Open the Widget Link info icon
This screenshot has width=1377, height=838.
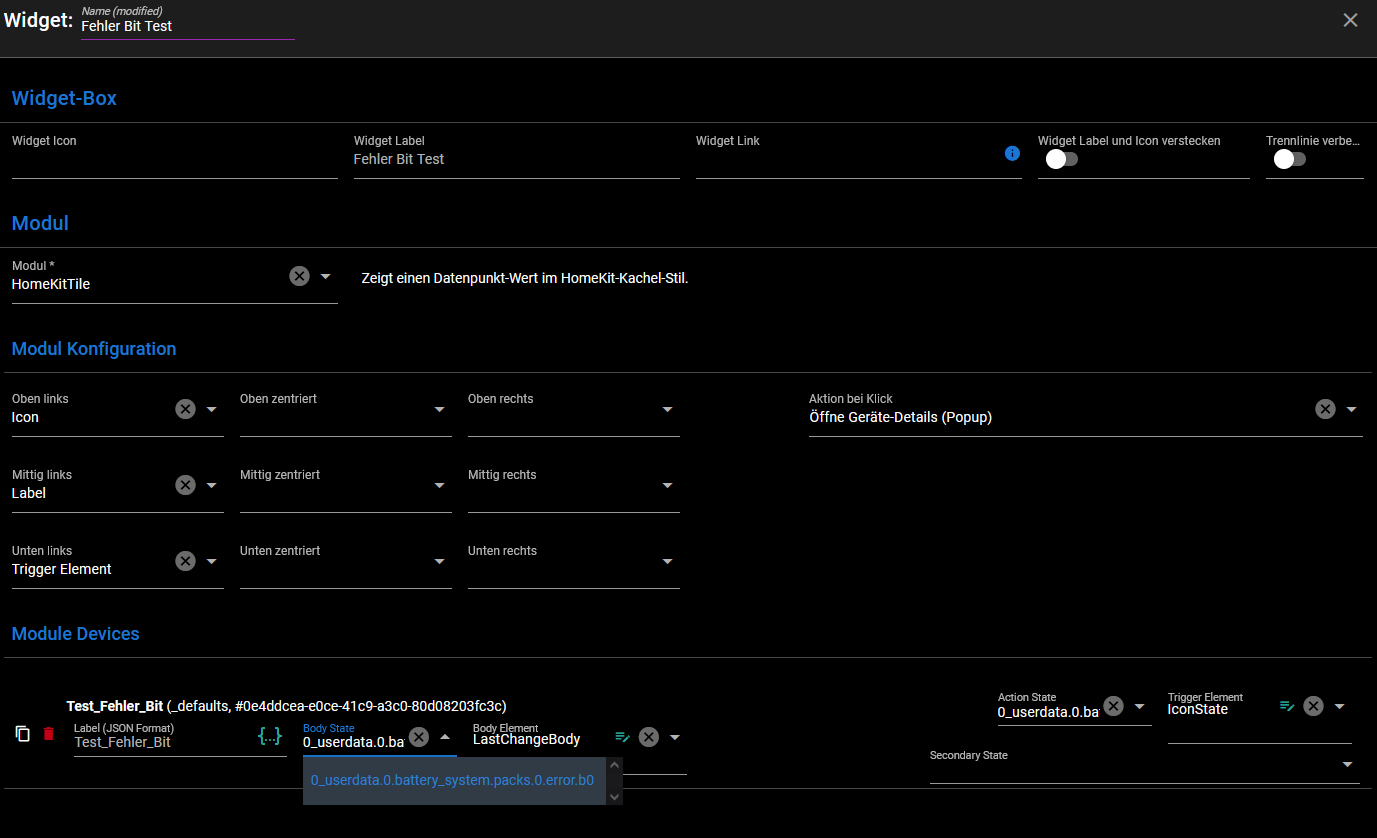coord(1012,153)
